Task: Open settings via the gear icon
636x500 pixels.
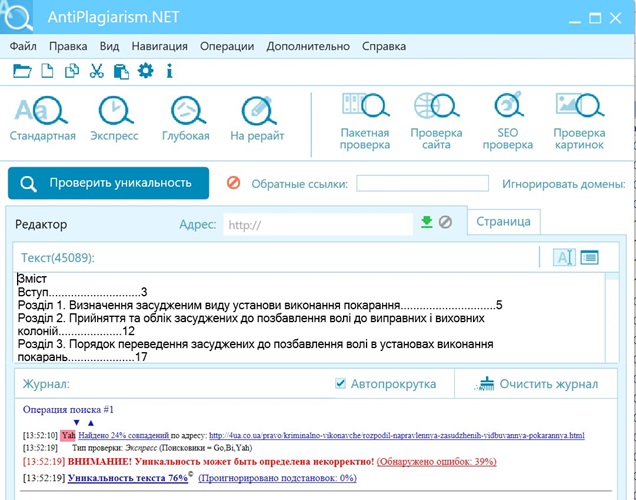Action: 146,71
